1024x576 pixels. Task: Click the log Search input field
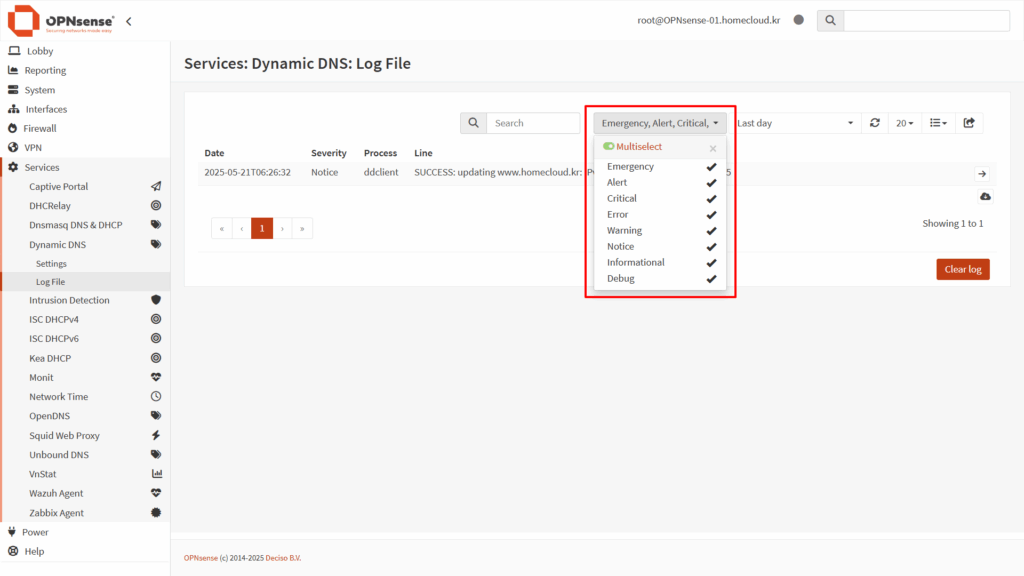533,123
